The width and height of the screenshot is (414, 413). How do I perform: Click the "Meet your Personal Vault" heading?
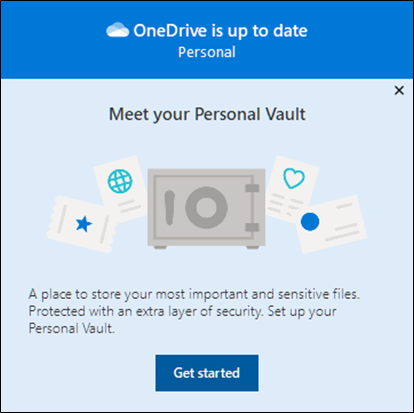point(207,114)
